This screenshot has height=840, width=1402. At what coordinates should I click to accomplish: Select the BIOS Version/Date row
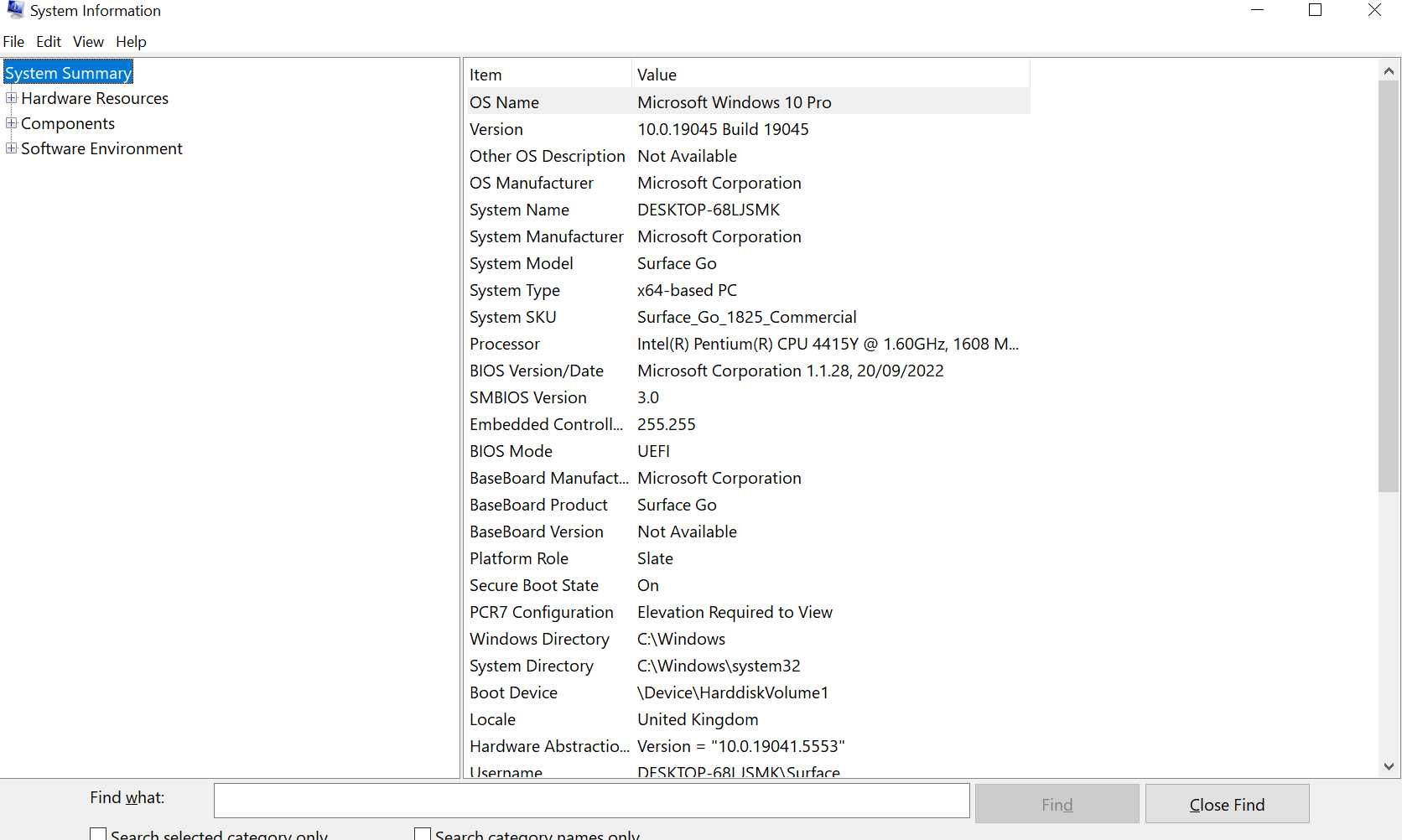[747, 371]
